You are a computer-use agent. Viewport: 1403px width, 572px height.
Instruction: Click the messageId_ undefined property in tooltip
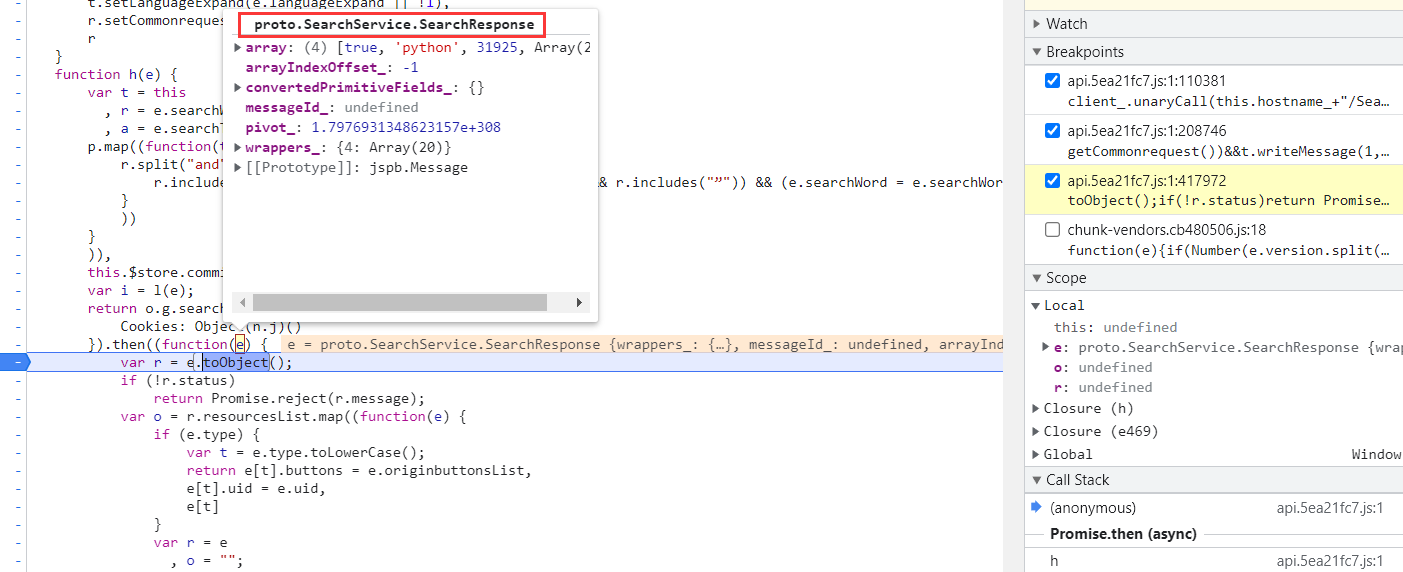point(332,108)
